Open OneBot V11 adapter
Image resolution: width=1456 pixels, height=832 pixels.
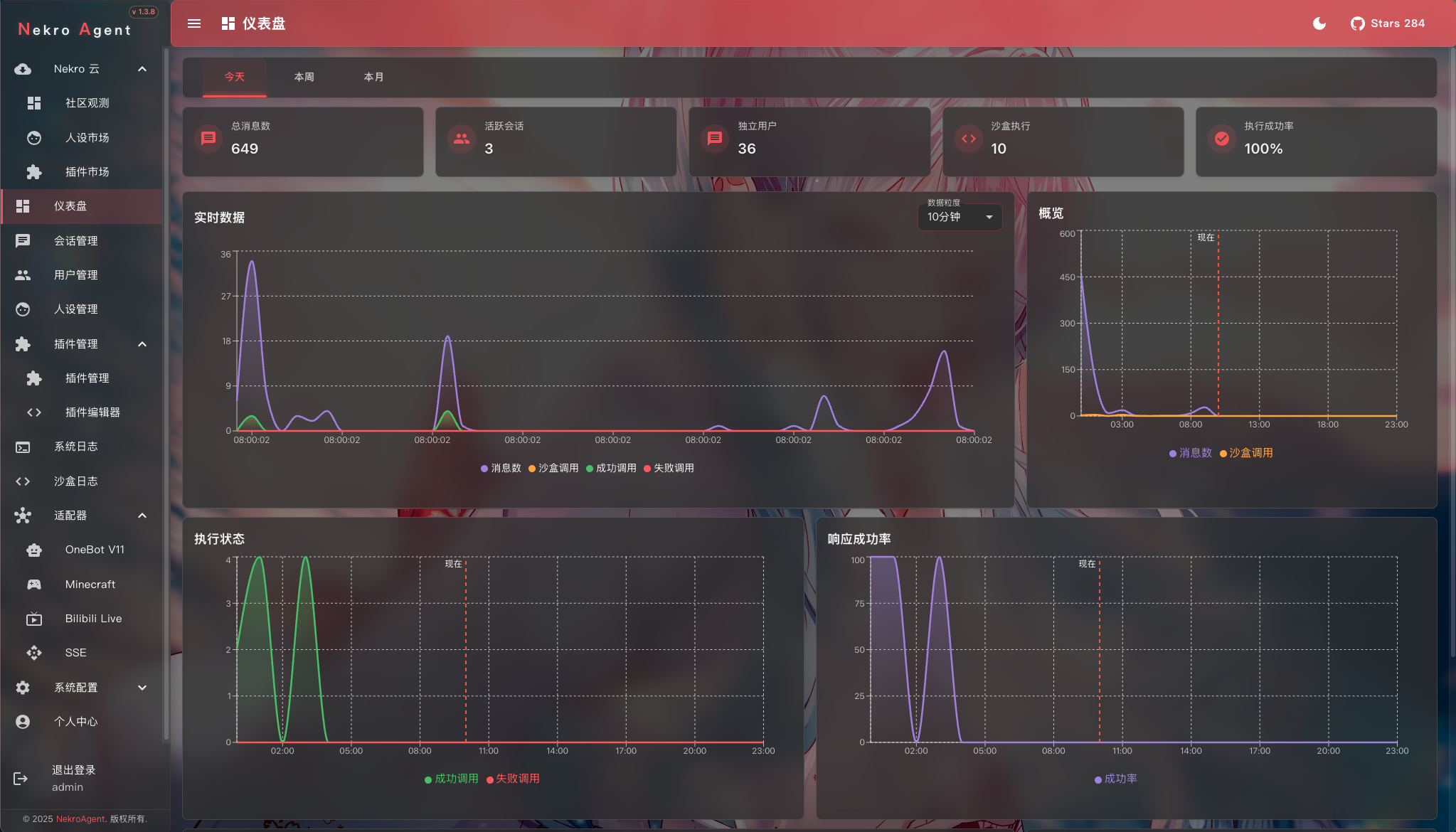94,550
